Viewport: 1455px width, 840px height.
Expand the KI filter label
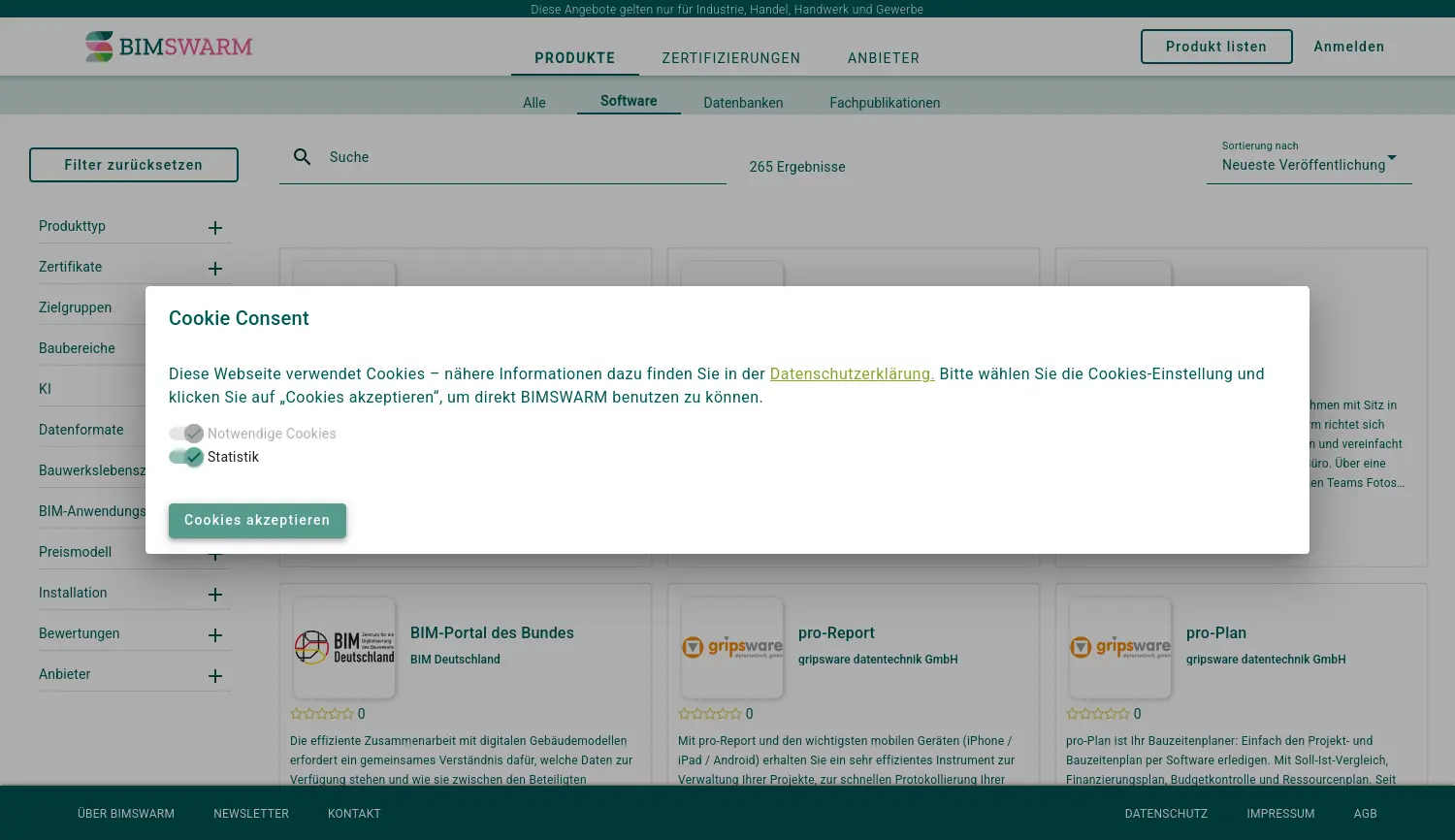pos(45,389)
